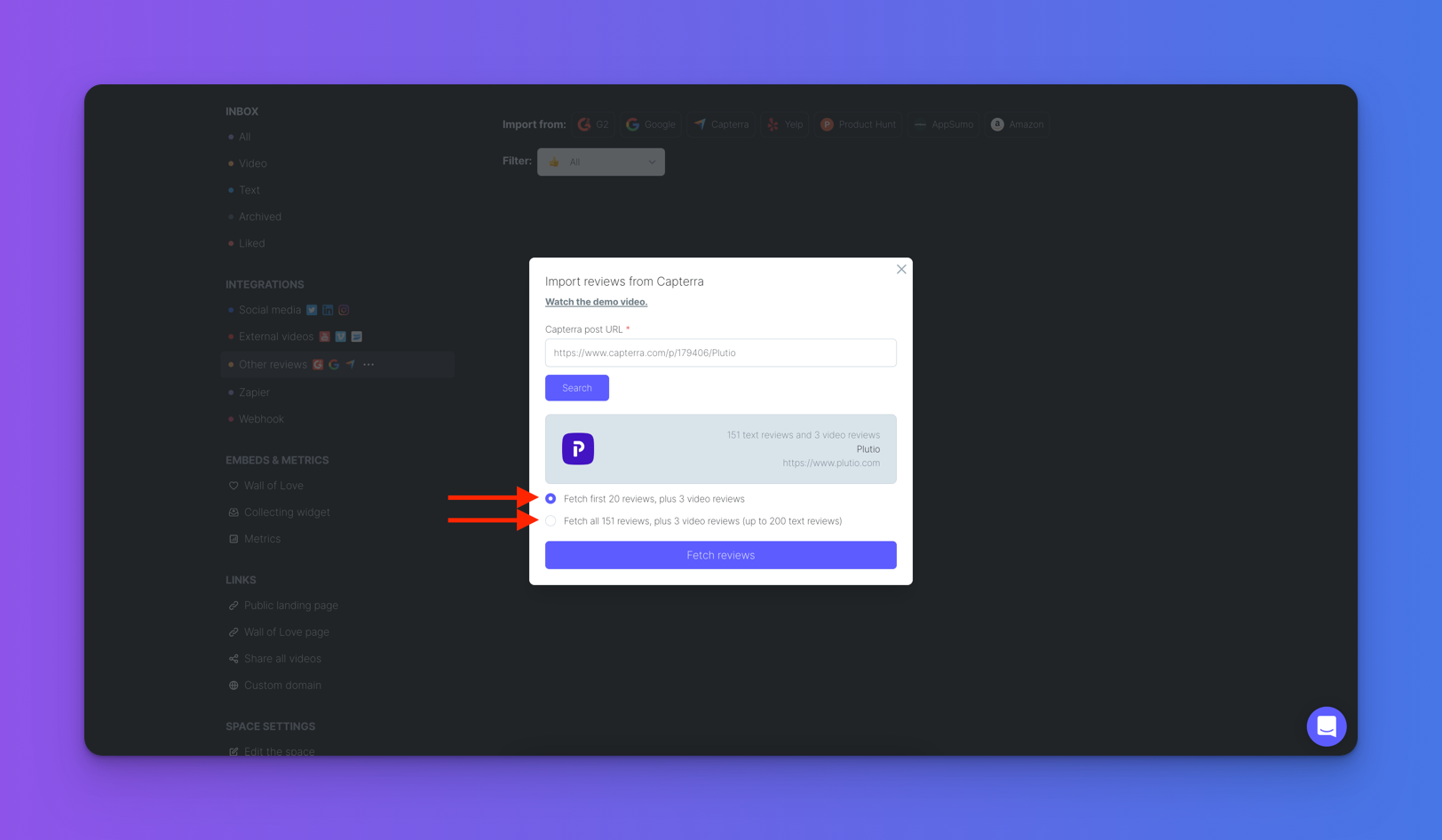
Task: Click the '151 text reviews and 3 video reviews' text
Action: [x=804, y=435]
